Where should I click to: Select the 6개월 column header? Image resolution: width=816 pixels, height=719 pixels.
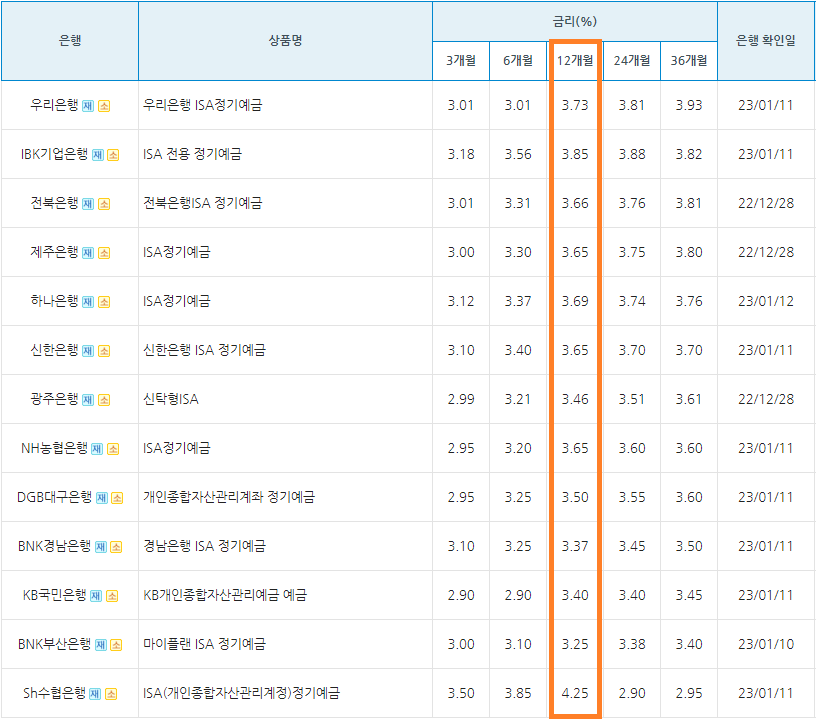click(x=518, y=61)
